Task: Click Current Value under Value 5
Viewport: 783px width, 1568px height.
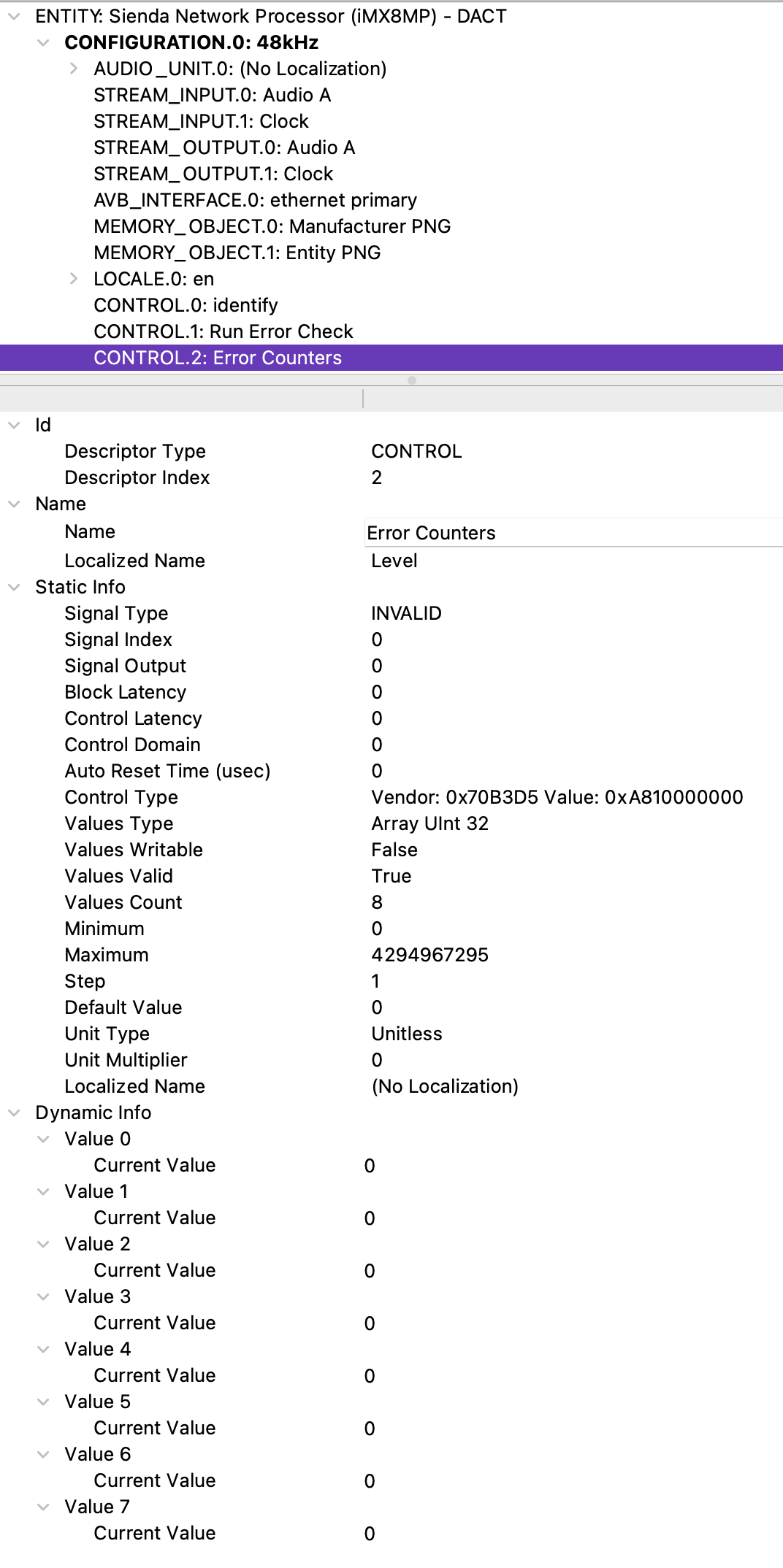Action: tap(155, 1428)
